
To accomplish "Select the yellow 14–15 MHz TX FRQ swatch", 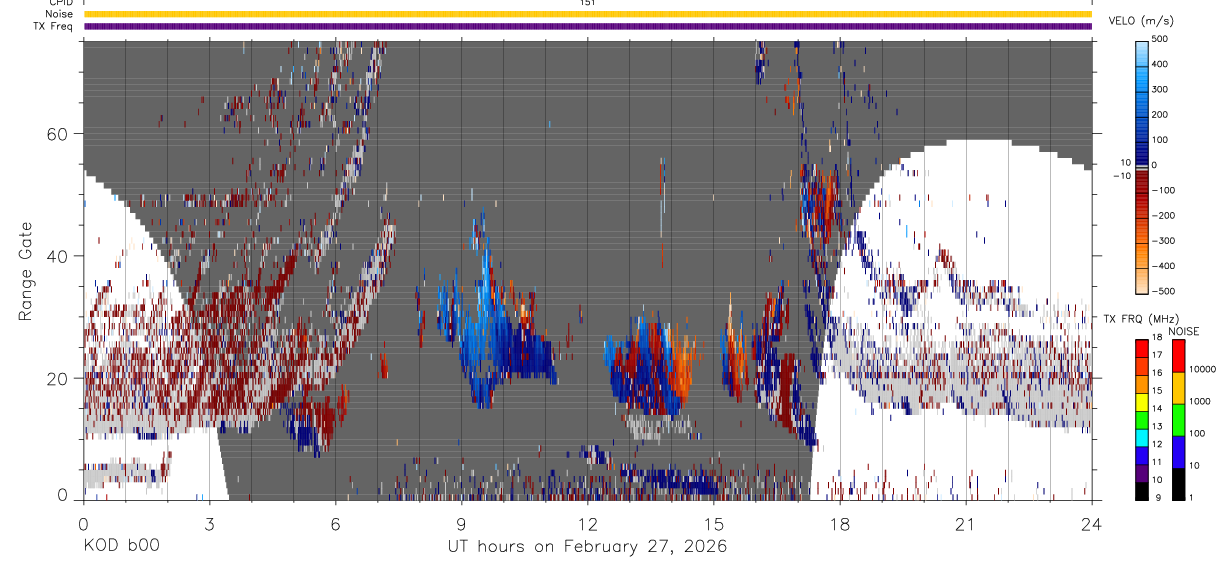I will (1142, 402).
